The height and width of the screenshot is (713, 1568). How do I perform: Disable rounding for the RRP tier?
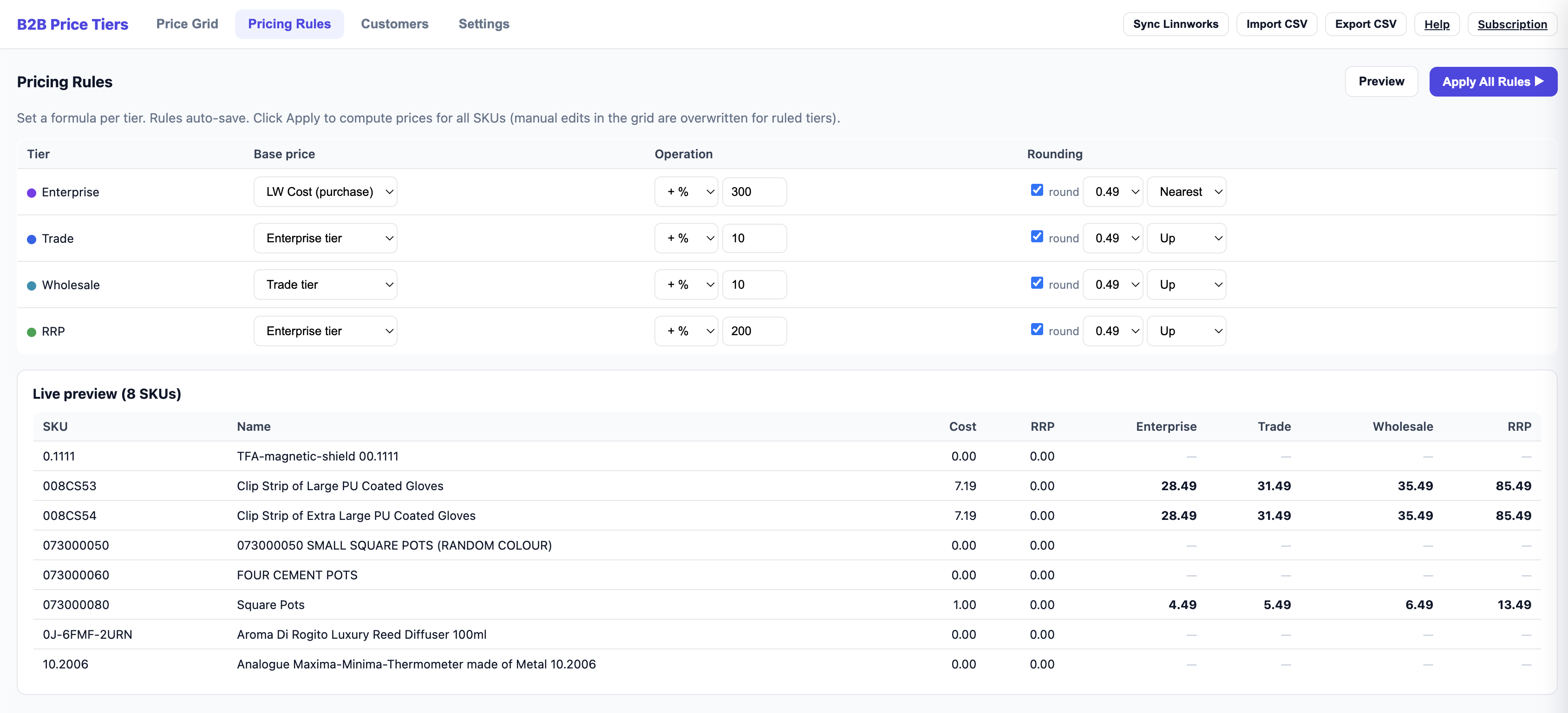[x=1037, y=329]
